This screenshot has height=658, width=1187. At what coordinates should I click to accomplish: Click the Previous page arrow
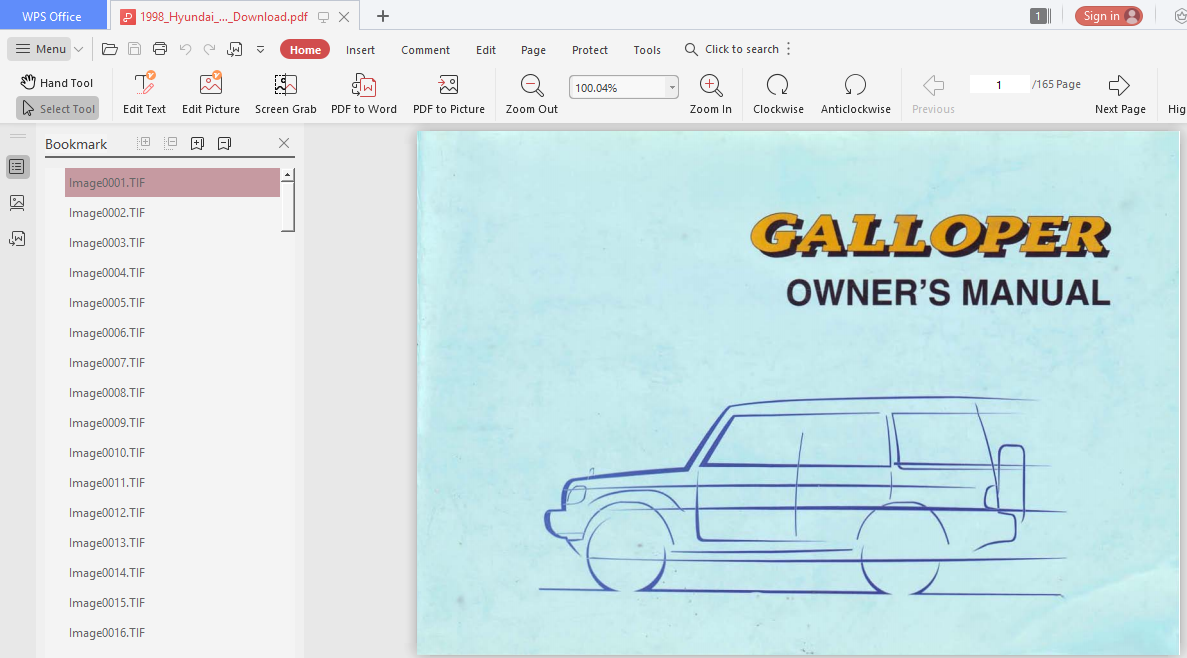(x=933, y=93)
